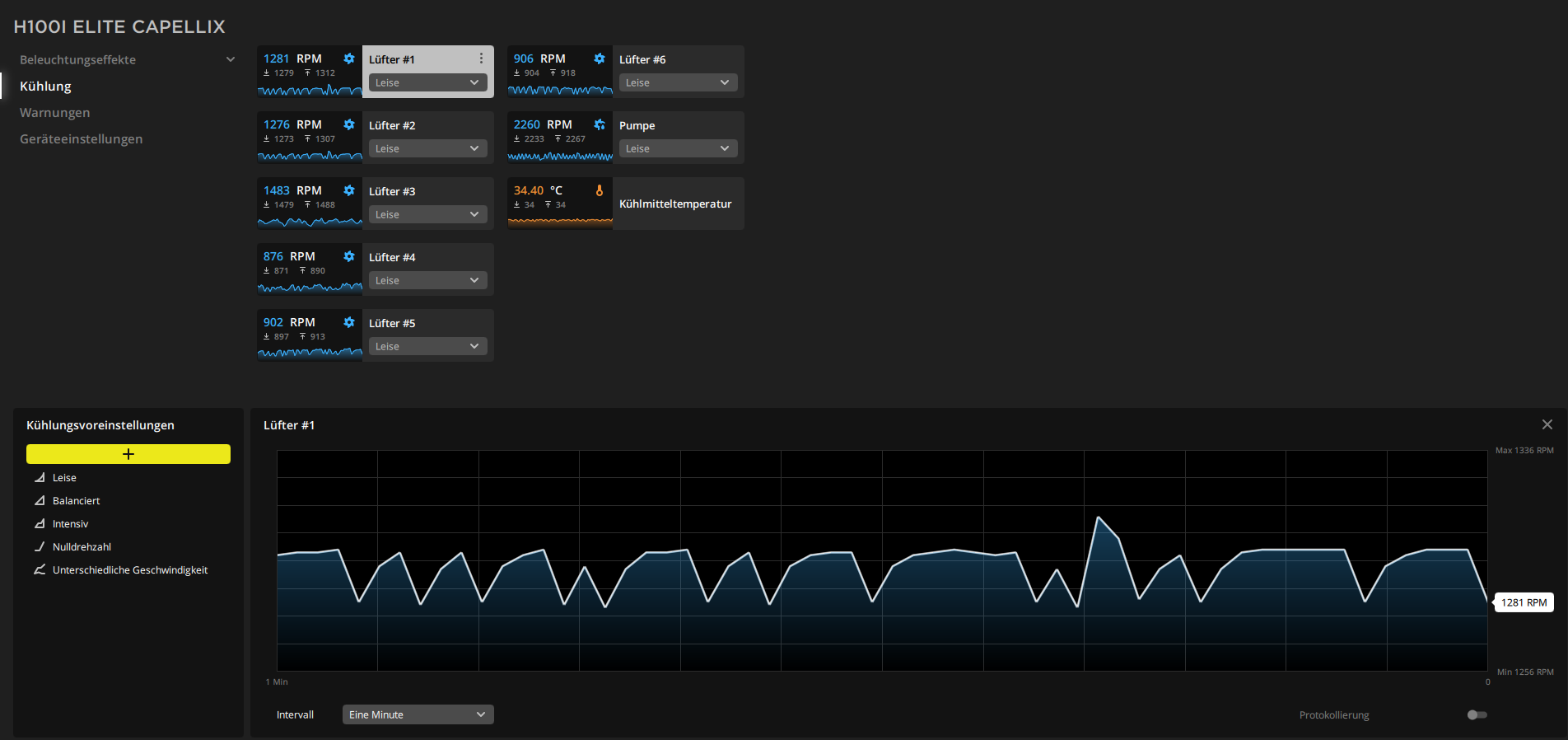Image resolution: width=1568 pixels, height=740 pixels.
Task: Click gear icon on Lüfter #3 tile
Action: click(349, 190)
